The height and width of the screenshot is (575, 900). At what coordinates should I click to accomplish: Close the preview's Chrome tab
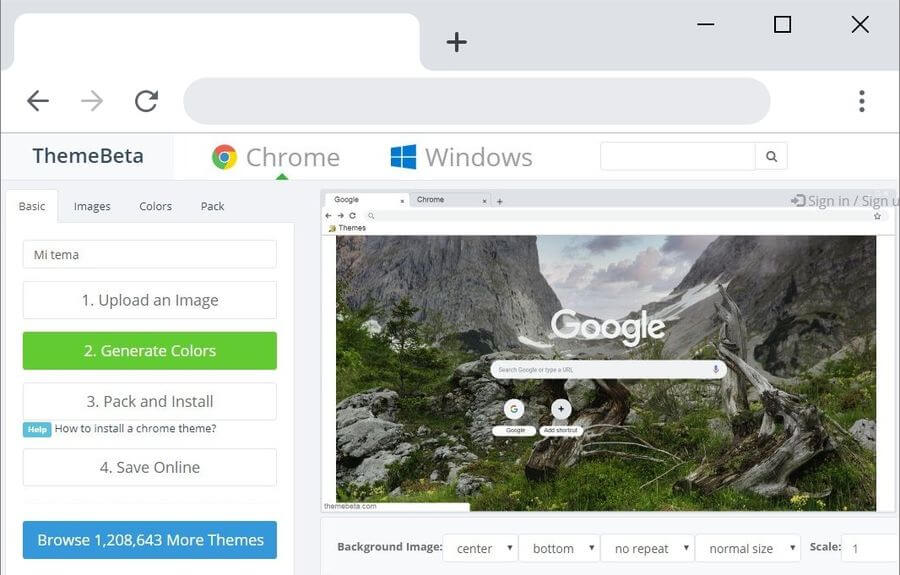484,201
